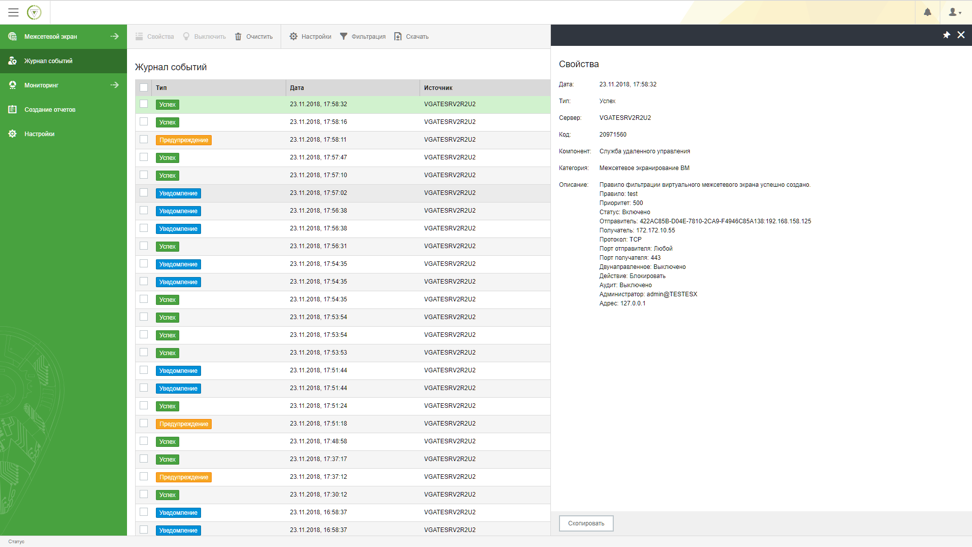Viewport: 972px width, 547px height.
Task: Open notifications bell
Action: (x=927, y=12)
